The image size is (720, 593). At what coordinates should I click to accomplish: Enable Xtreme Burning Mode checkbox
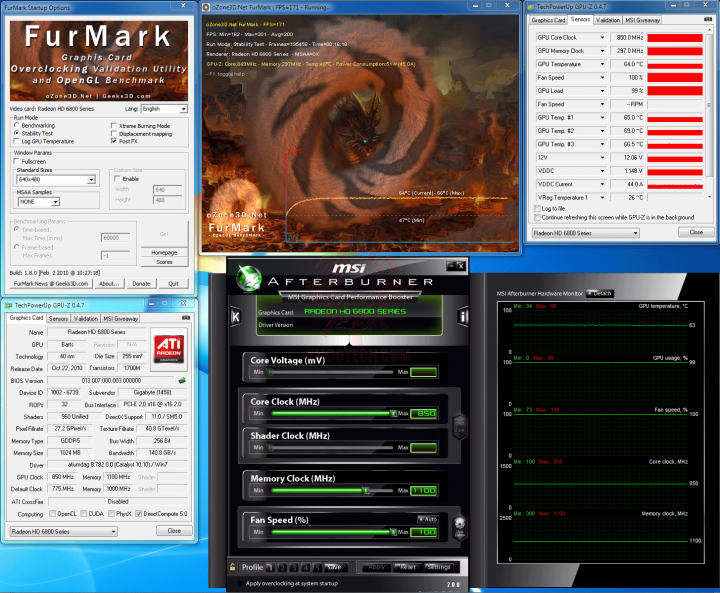(114, 125)
